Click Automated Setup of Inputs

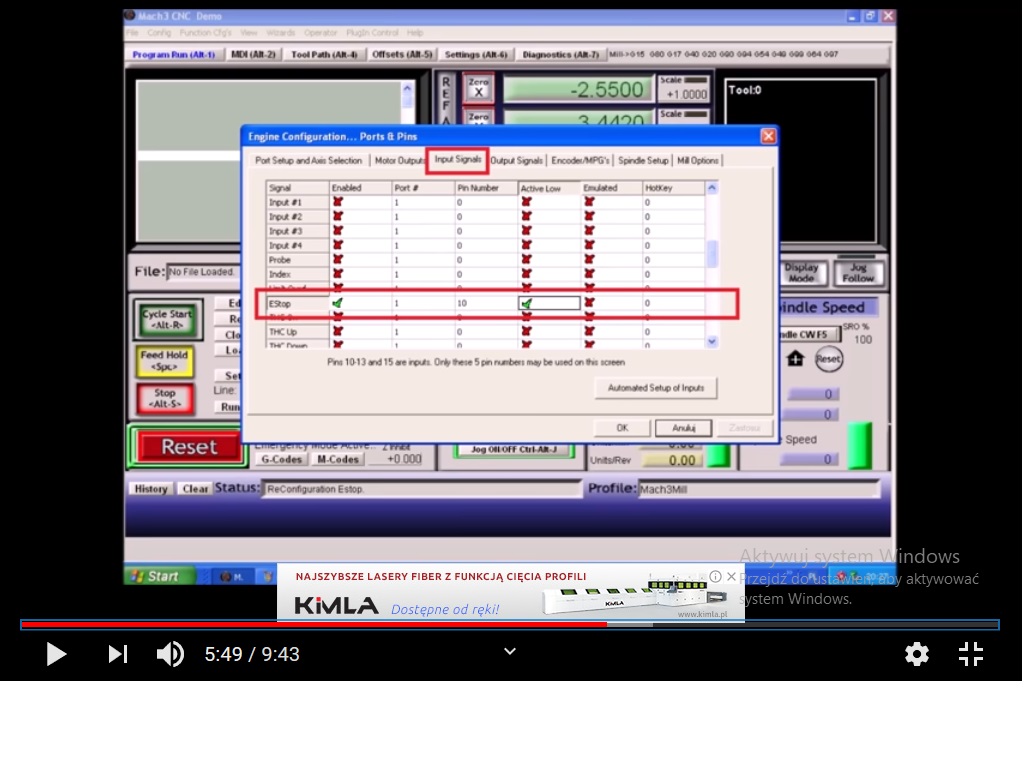656,388
